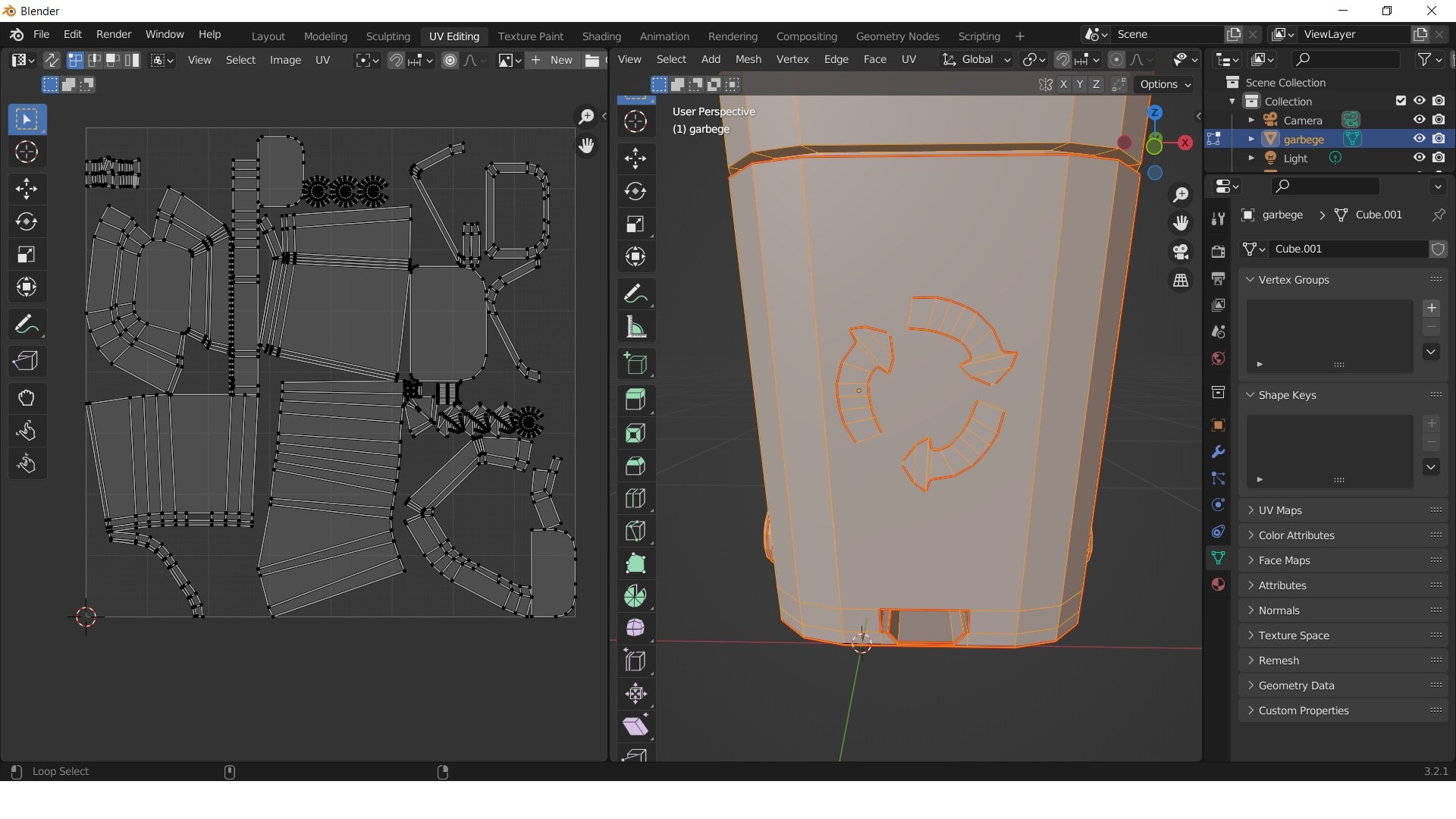The height and width of the screenshot is (819, 1456).
Task: Click the outliner search field
Action: pyautogui.click(x=1345, y=59)
